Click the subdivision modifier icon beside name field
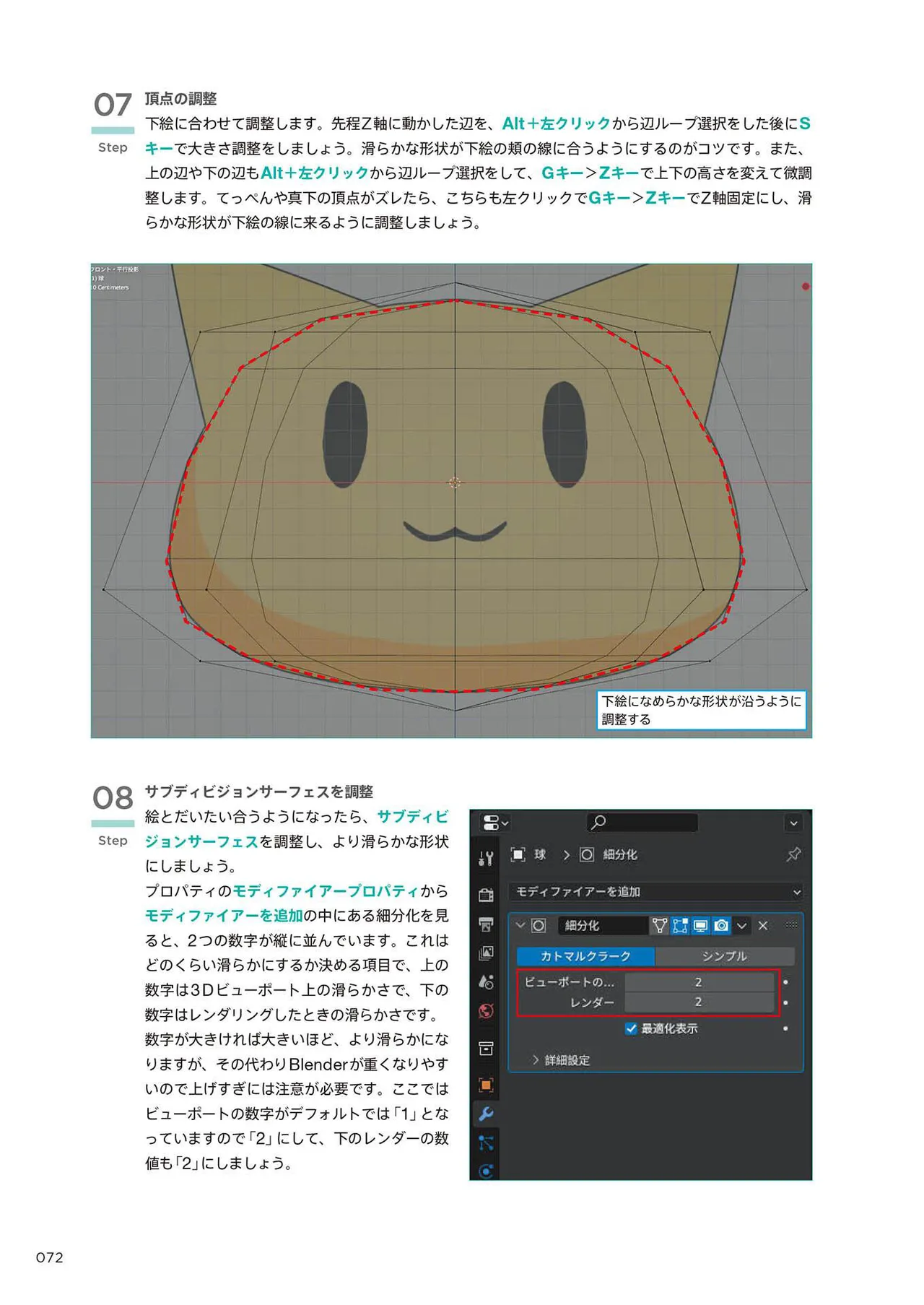The image size is (924, 1305). click(539, 926)
